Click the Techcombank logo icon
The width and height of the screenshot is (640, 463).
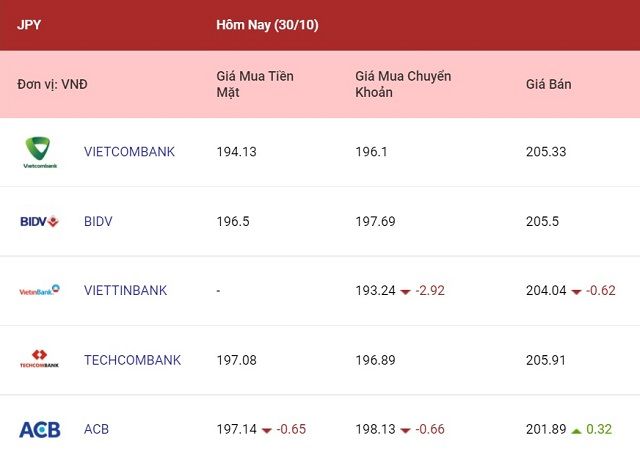click(x=40, y=359)
